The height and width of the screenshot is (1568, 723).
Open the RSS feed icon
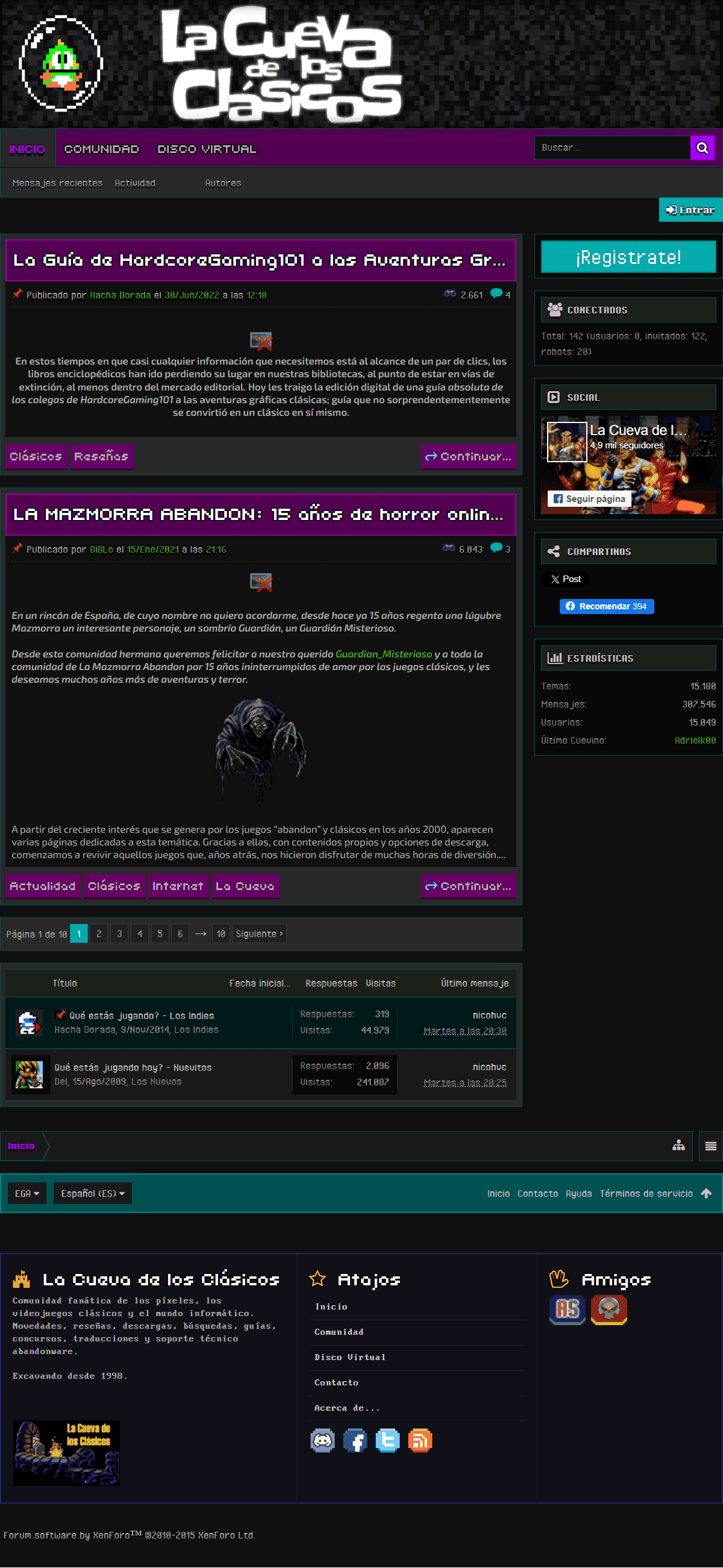tap(420, 1440)
